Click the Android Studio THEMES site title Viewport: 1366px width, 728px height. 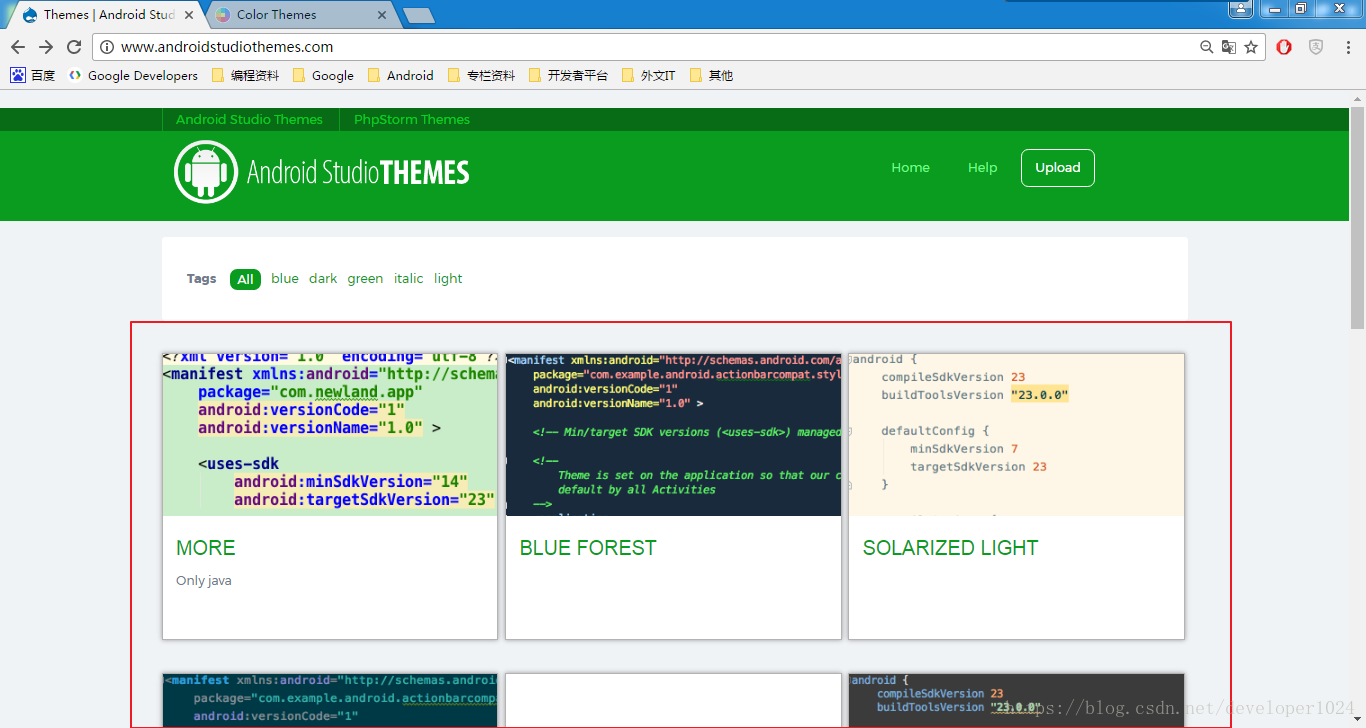(358, 172)
